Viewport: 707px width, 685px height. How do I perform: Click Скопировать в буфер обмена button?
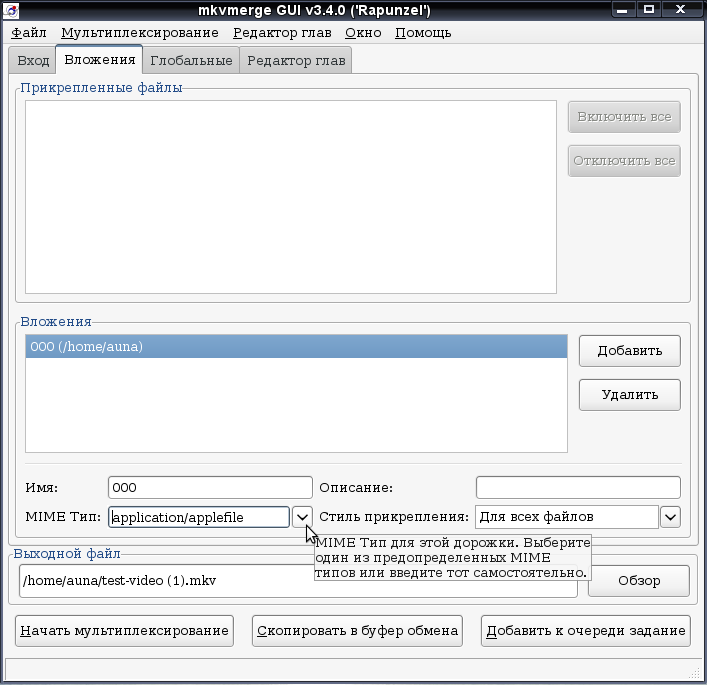357,631
